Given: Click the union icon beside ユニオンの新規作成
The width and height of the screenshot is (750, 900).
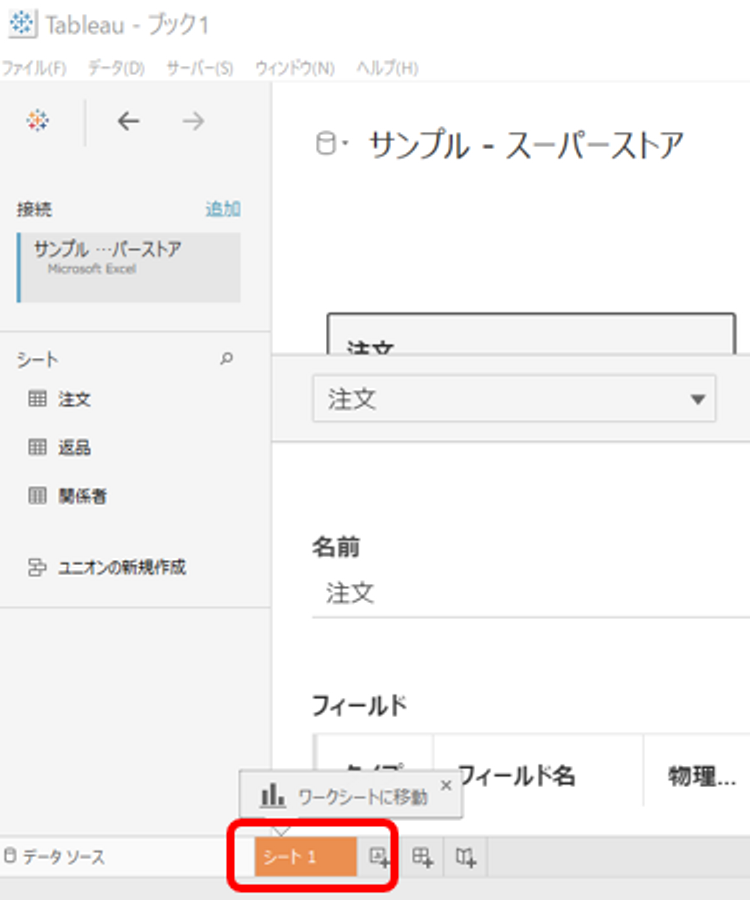Looking at the screenshot, I should click(x=37, y=567).
